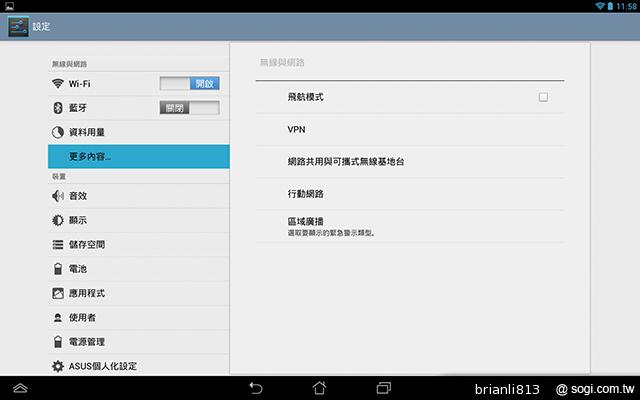Open the VPN settings row
Viewport: 640px width, 400px height.
[x=410, y=129]
